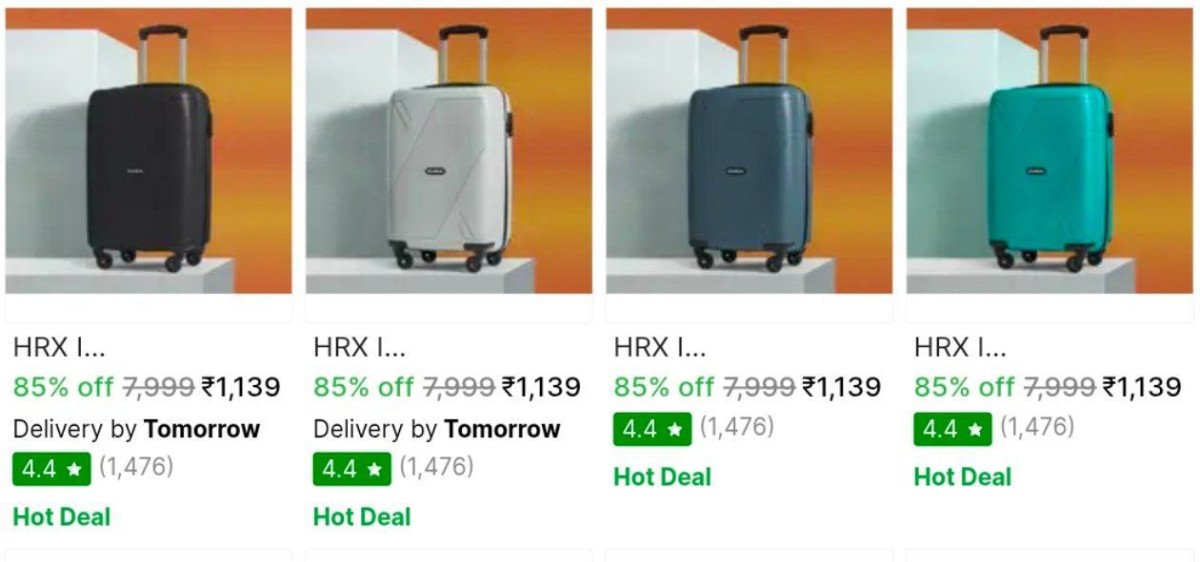The image size is (1200, 562).
Task: Click the 4.4 star rating badge under grey-blue suitcase
Action: [x=652, y=429]
